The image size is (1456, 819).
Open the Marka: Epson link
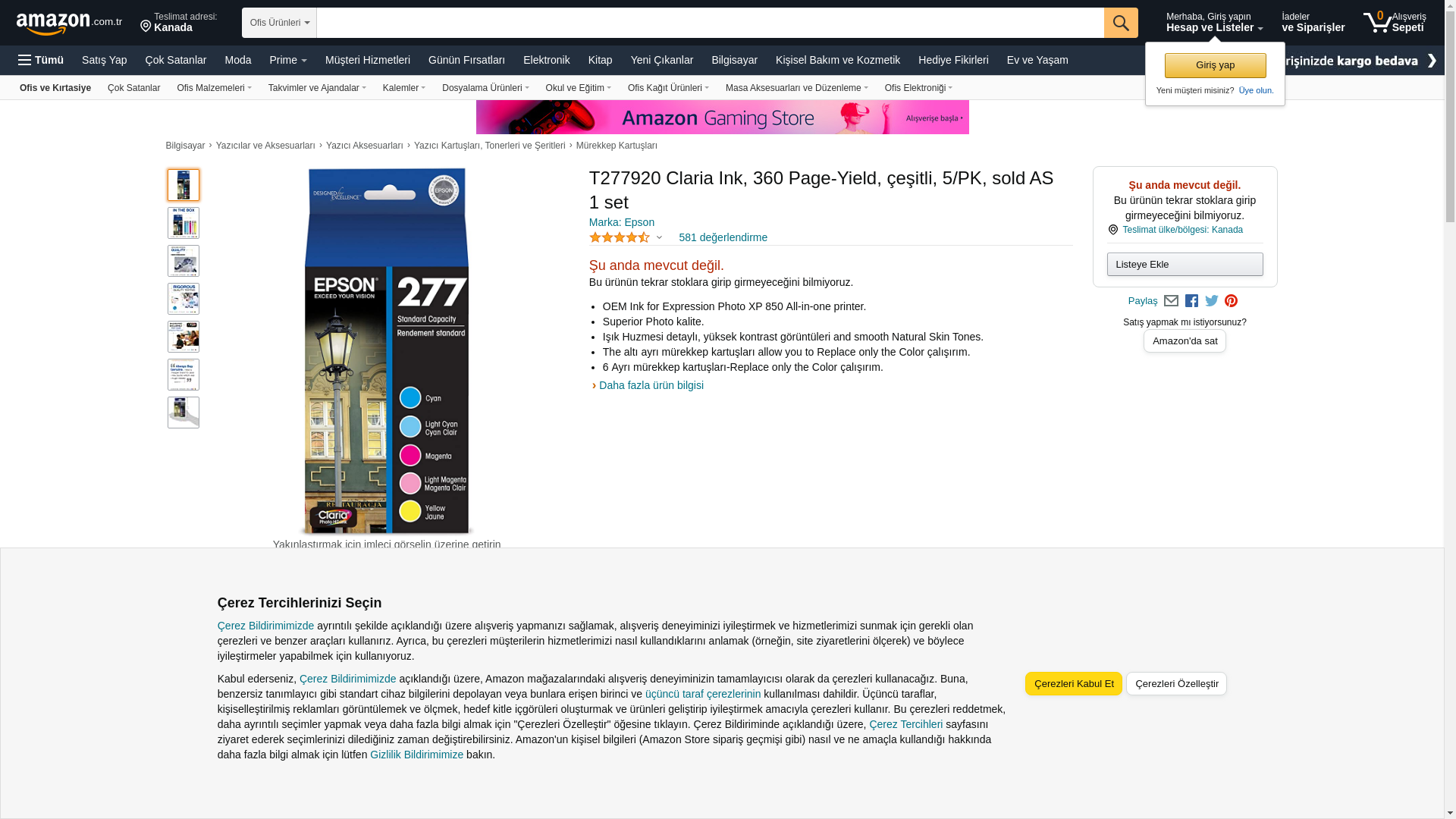coord(622,222)
